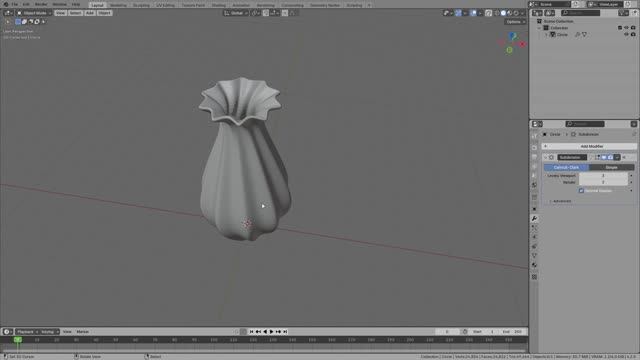Toggle the viewport gizmo display button
Image resolution: width=640 pixels, height=360 pixels.
pos(458,13)
